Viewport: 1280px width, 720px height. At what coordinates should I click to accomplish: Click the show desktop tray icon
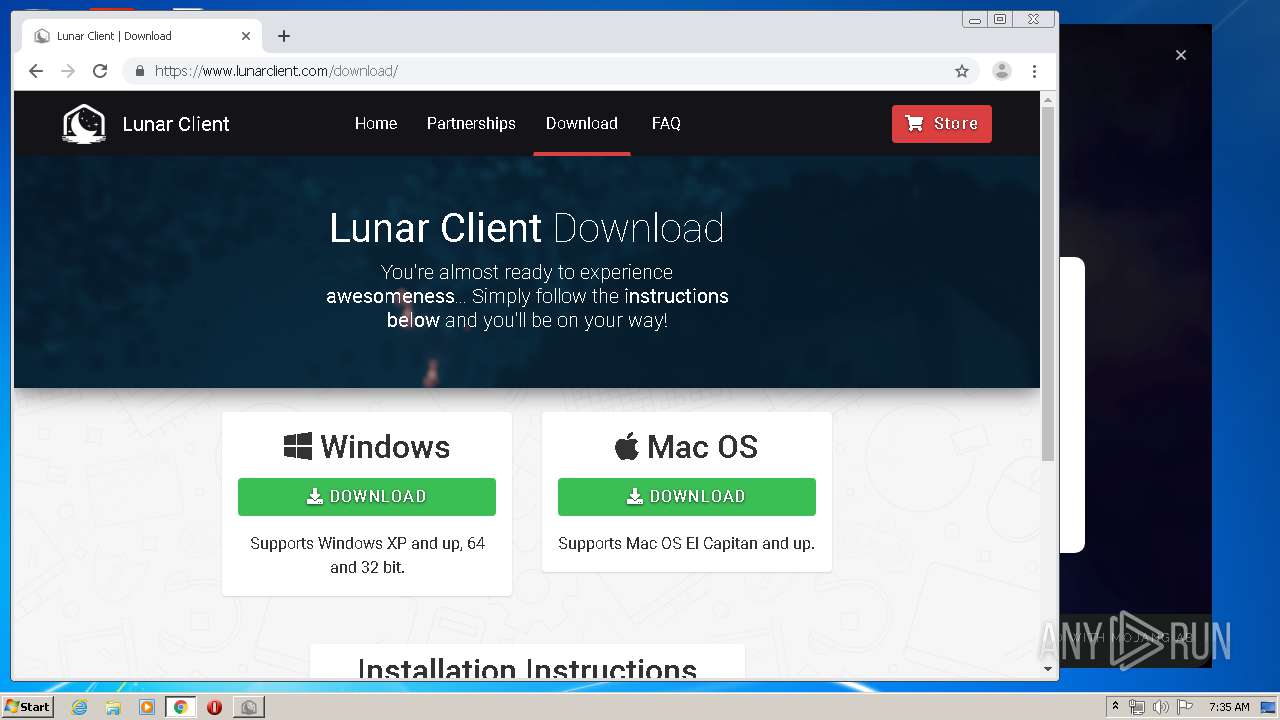(1269, 707)
